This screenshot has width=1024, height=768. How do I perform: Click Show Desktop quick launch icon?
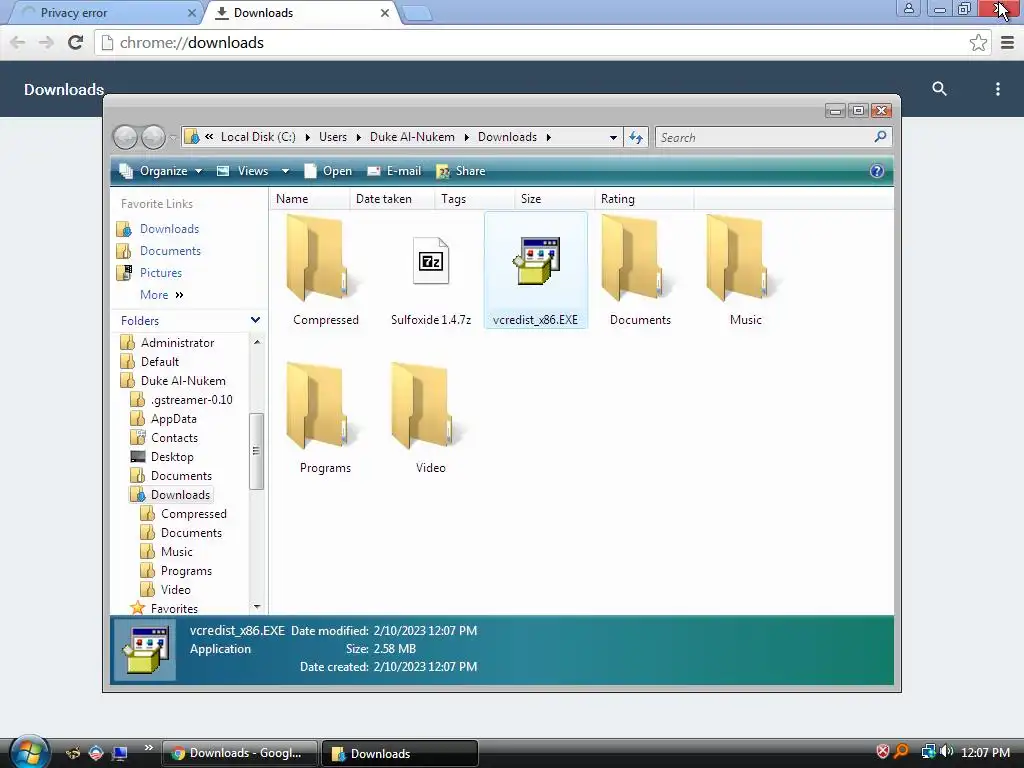point(120,754)
